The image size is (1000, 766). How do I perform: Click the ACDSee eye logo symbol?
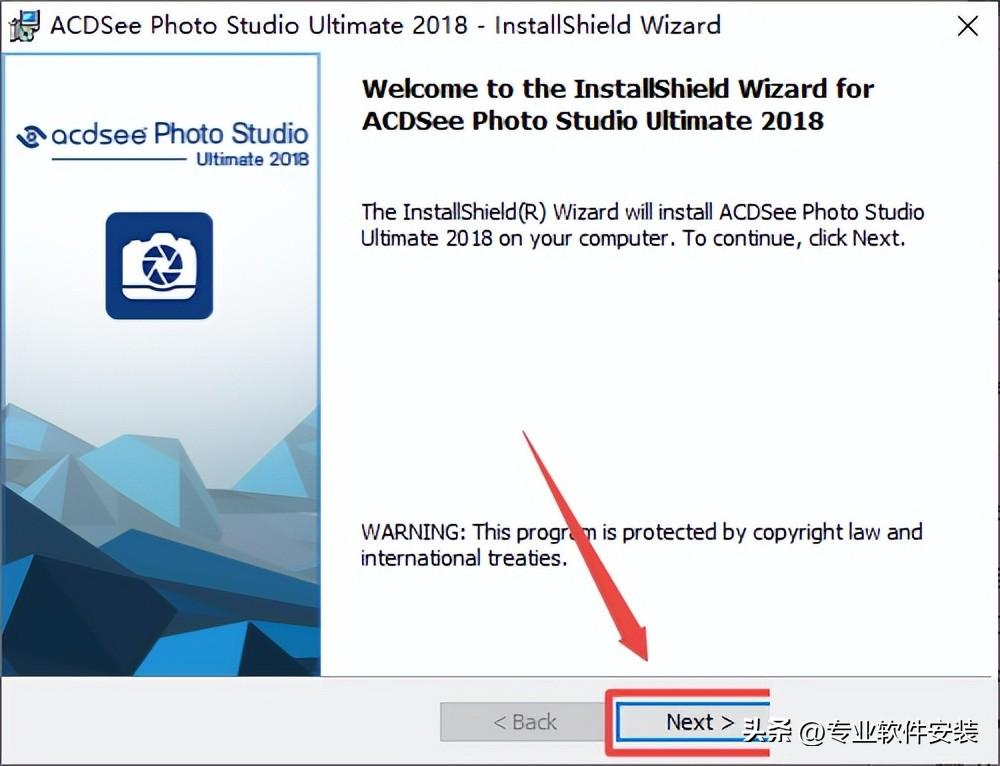[x=31, y=136]
